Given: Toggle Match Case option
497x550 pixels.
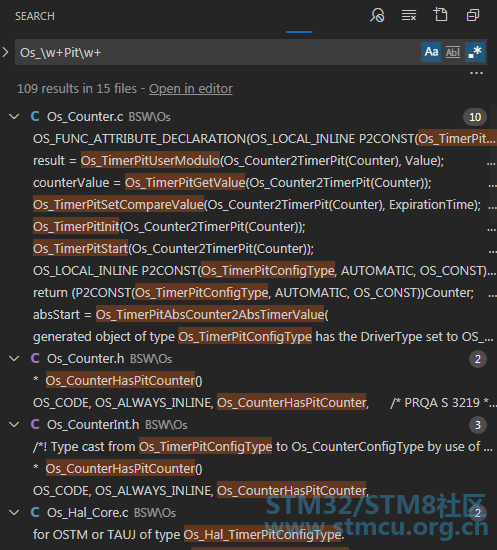Looking at the screenshot, I should coord(431,52).
